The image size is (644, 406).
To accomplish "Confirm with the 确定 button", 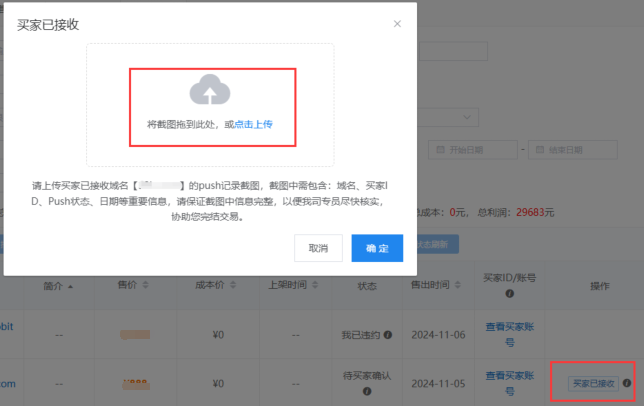I will (377, 248).
